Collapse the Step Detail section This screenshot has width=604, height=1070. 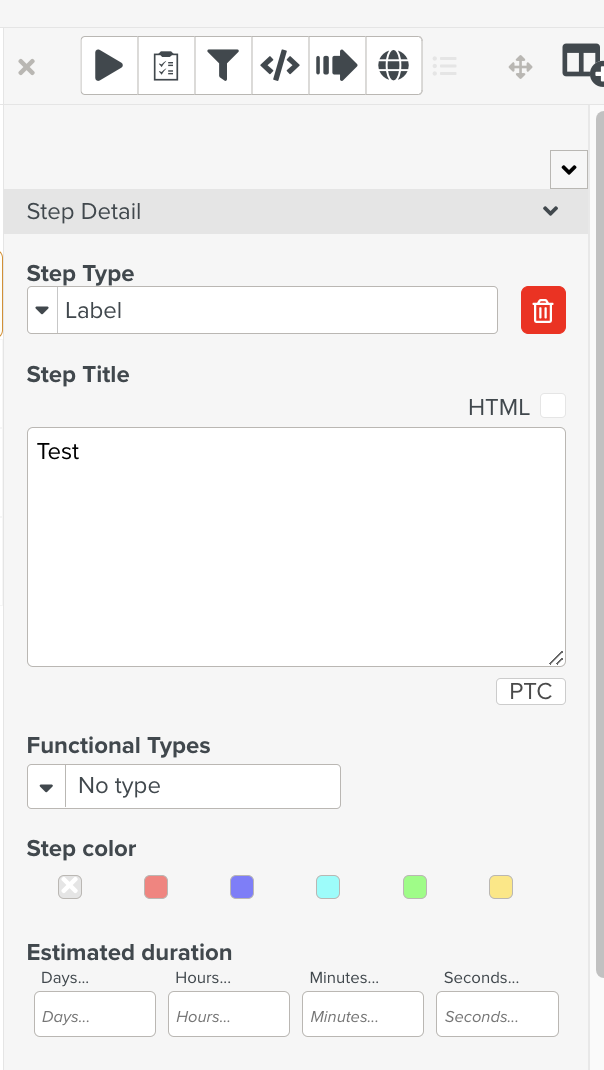click(549, 212)
